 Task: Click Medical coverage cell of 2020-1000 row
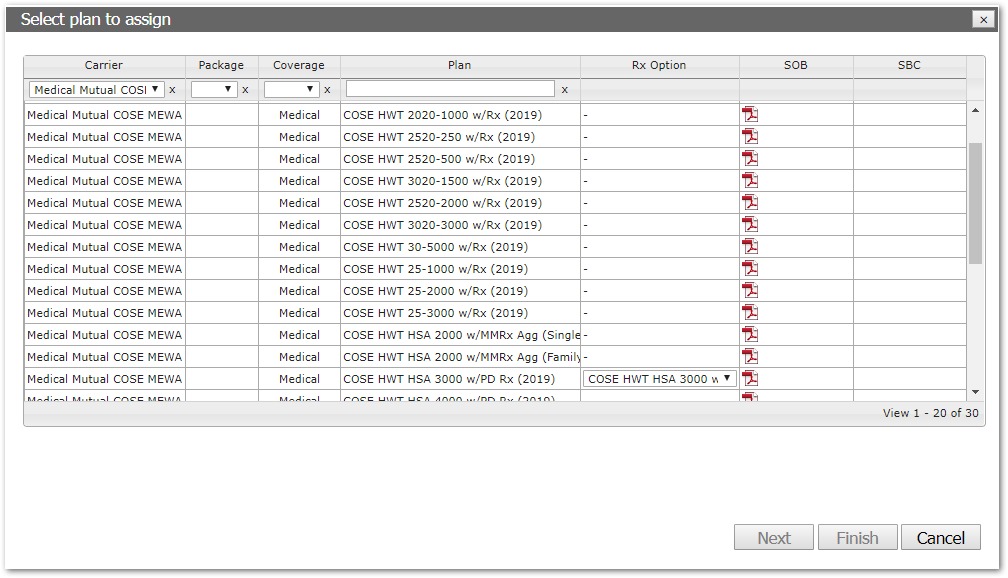(x=300, y=115)
